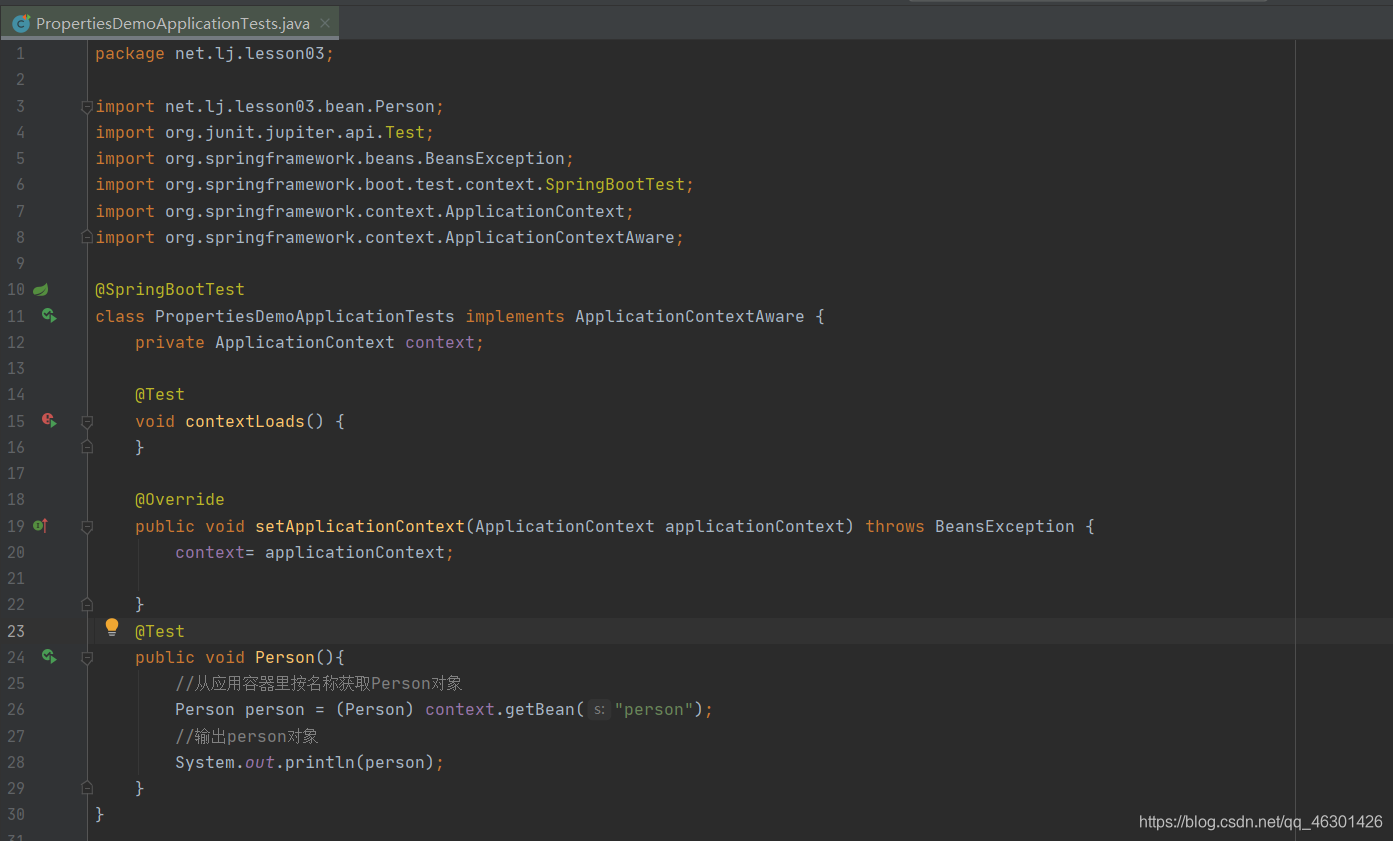The width and height of the screenshot is (1393, 841).
Task: Click line number 21 in the gutter
Action: pos(16,579)
